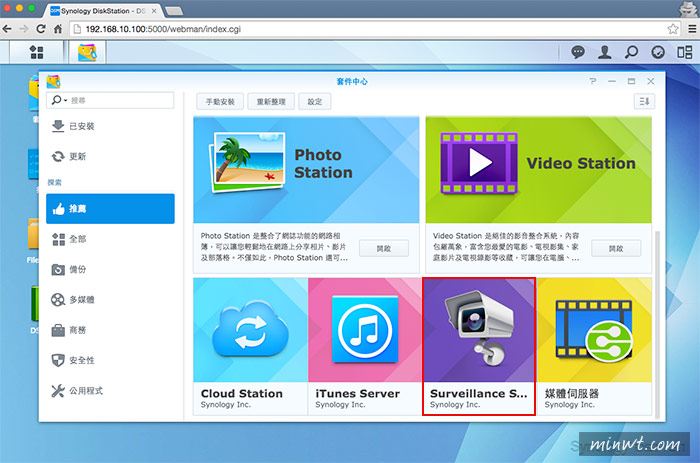Open the widgets panel icon
The height and width of the screenshot is (463, 700).
pyautogui.click(x=658, y=52)
